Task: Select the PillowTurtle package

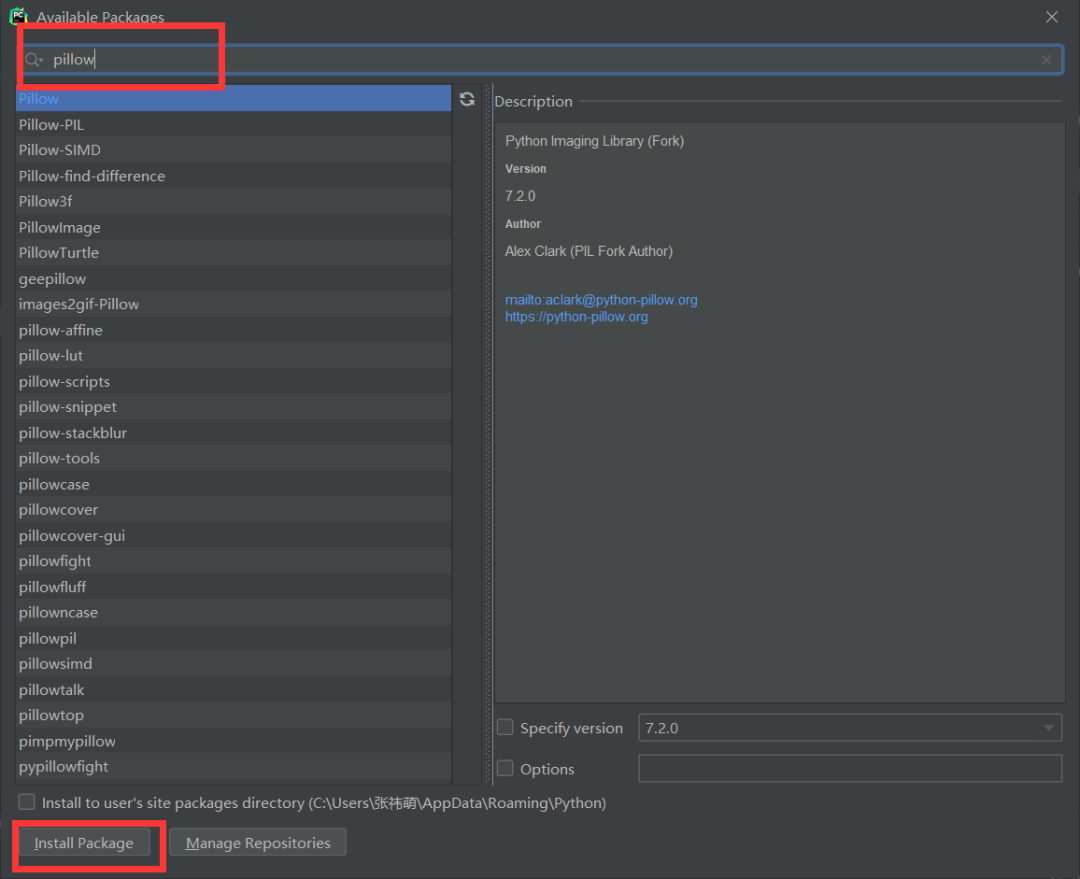Action: pos(233,253)
